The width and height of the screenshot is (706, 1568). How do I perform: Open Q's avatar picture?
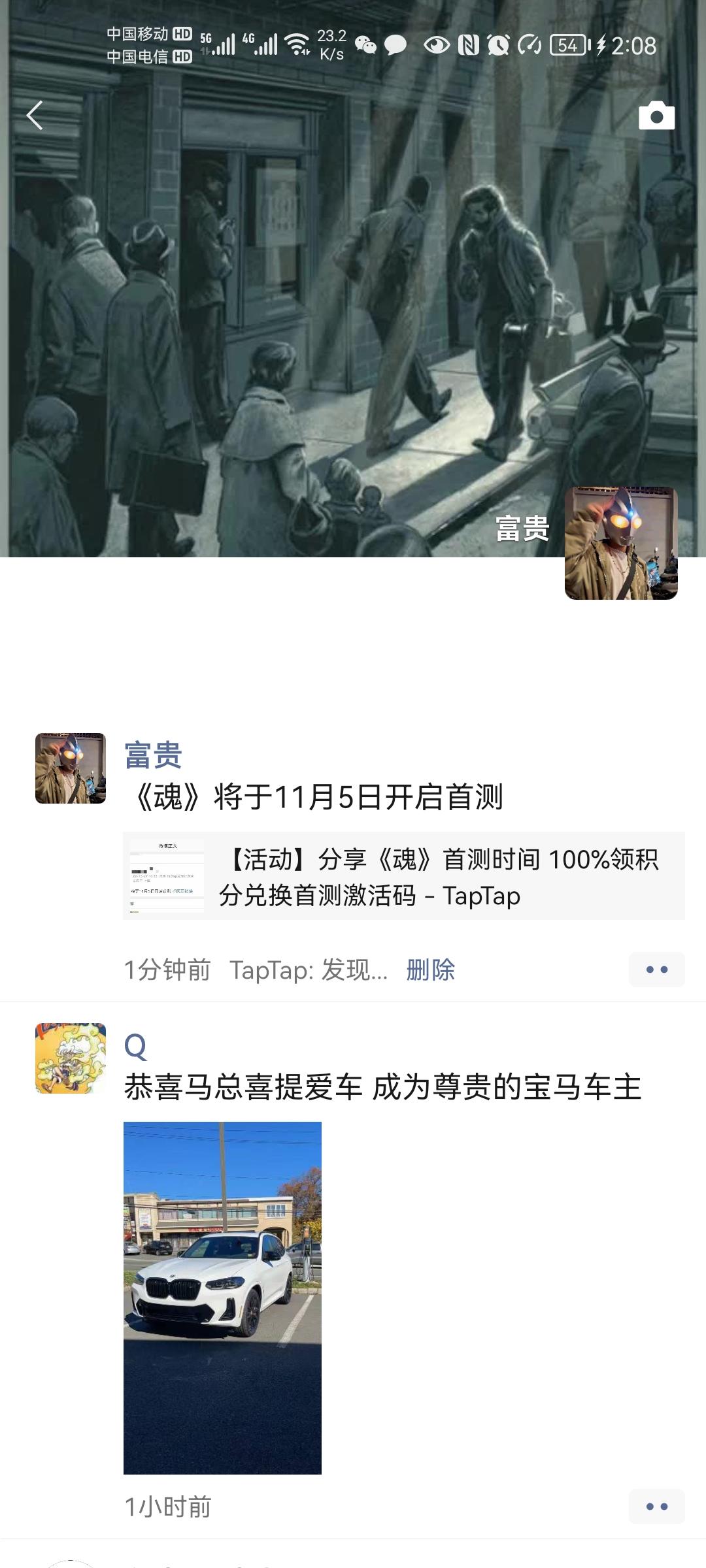[71, 1058]
